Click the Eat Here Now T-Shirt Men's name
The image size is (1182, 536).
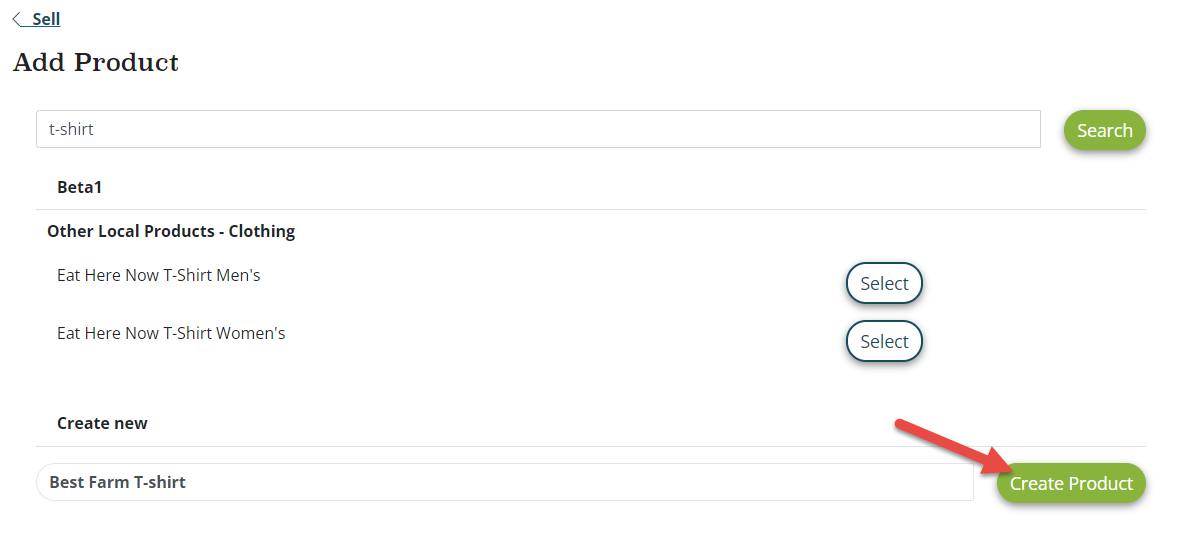[159, 275]
